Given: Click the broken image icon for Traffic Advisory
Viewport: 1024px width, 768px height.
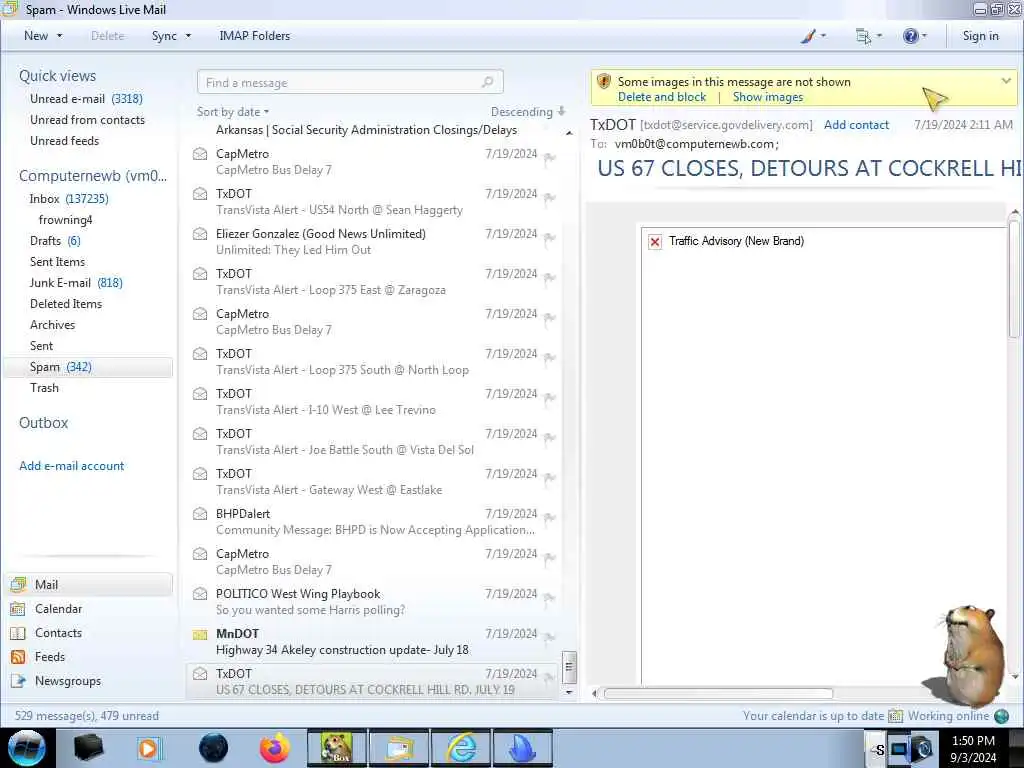Looking at the screenshot, I should 655,242.
